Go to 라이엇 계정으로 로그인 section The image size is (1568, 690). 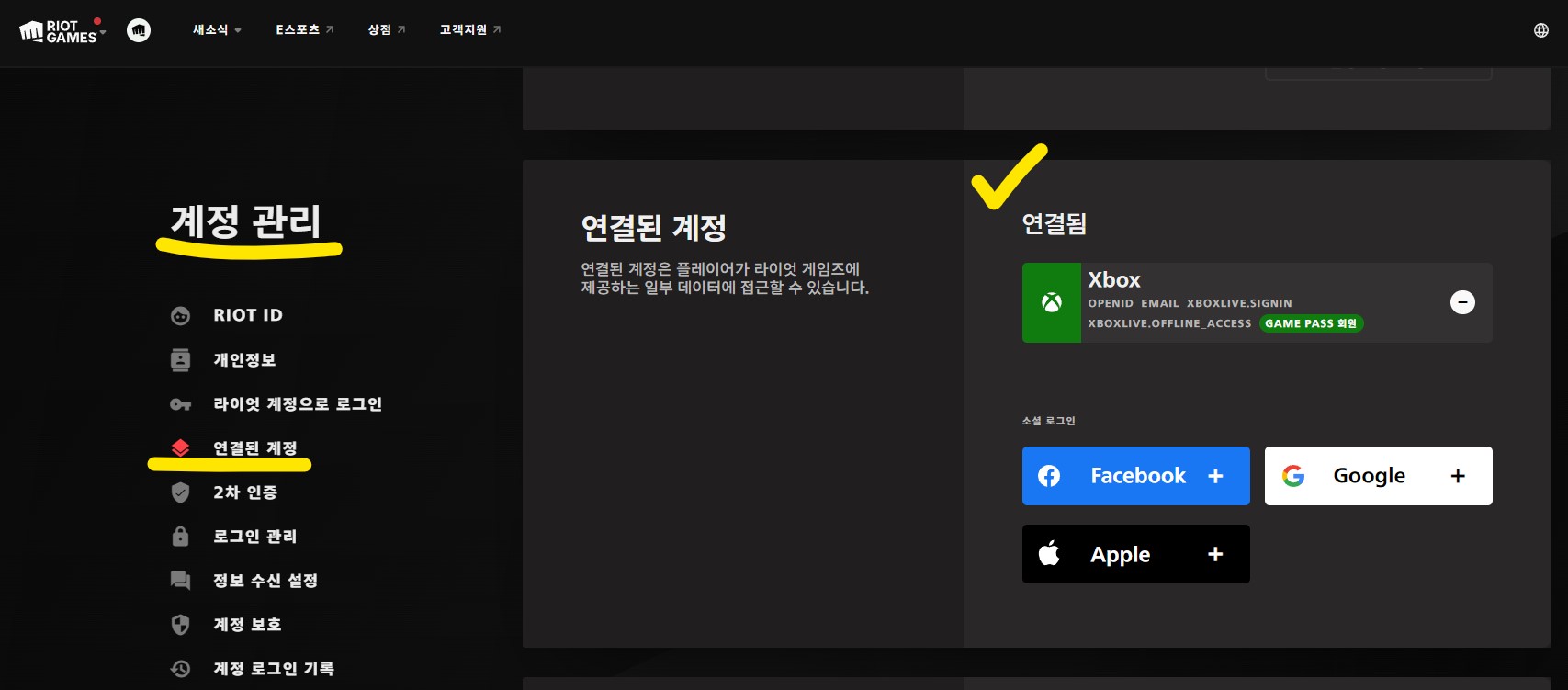click(298, 404)
